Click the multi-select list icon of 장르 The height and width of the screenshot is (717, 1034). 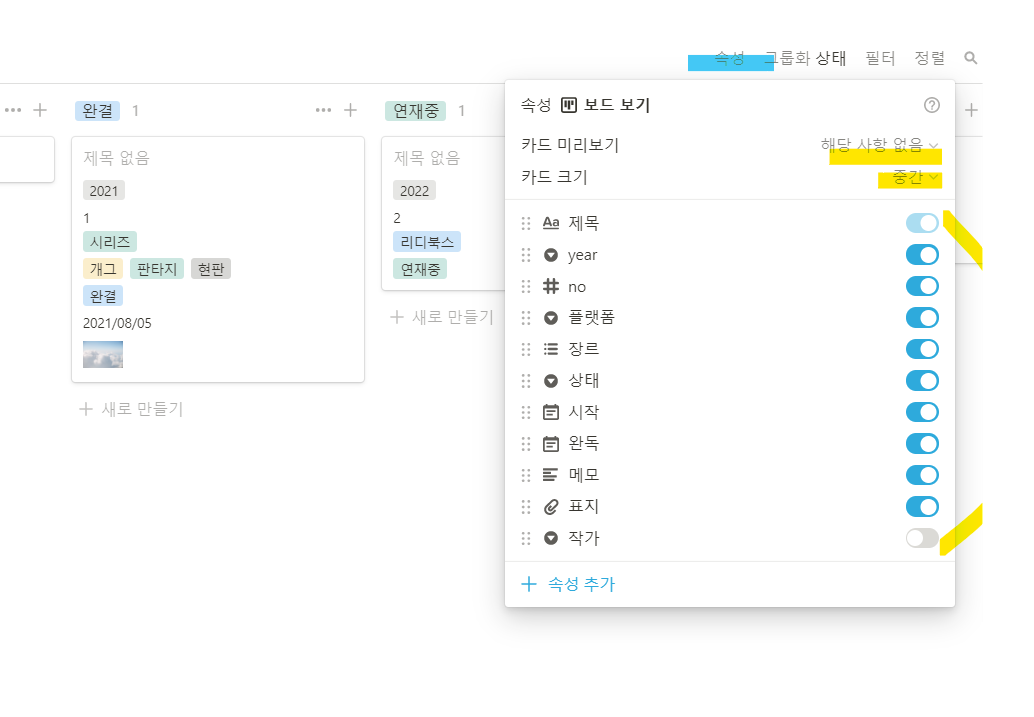point(551,349)
